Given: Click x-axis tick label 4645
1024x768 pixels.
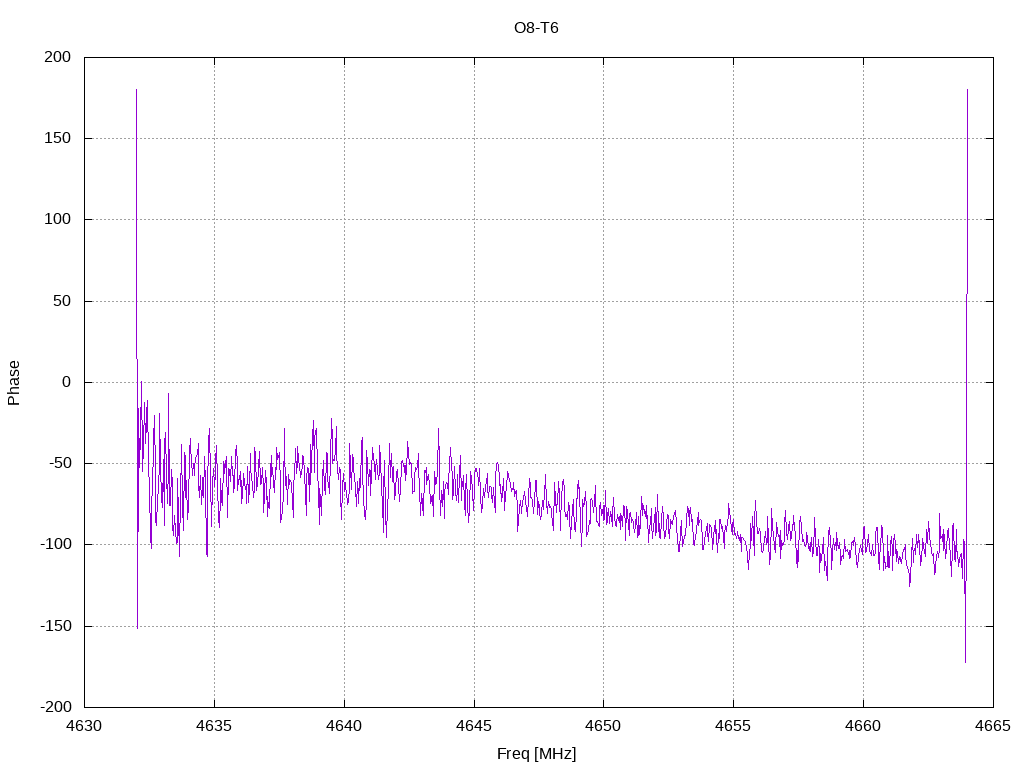Looking at the screenshot, I should [x=474, y=726].
